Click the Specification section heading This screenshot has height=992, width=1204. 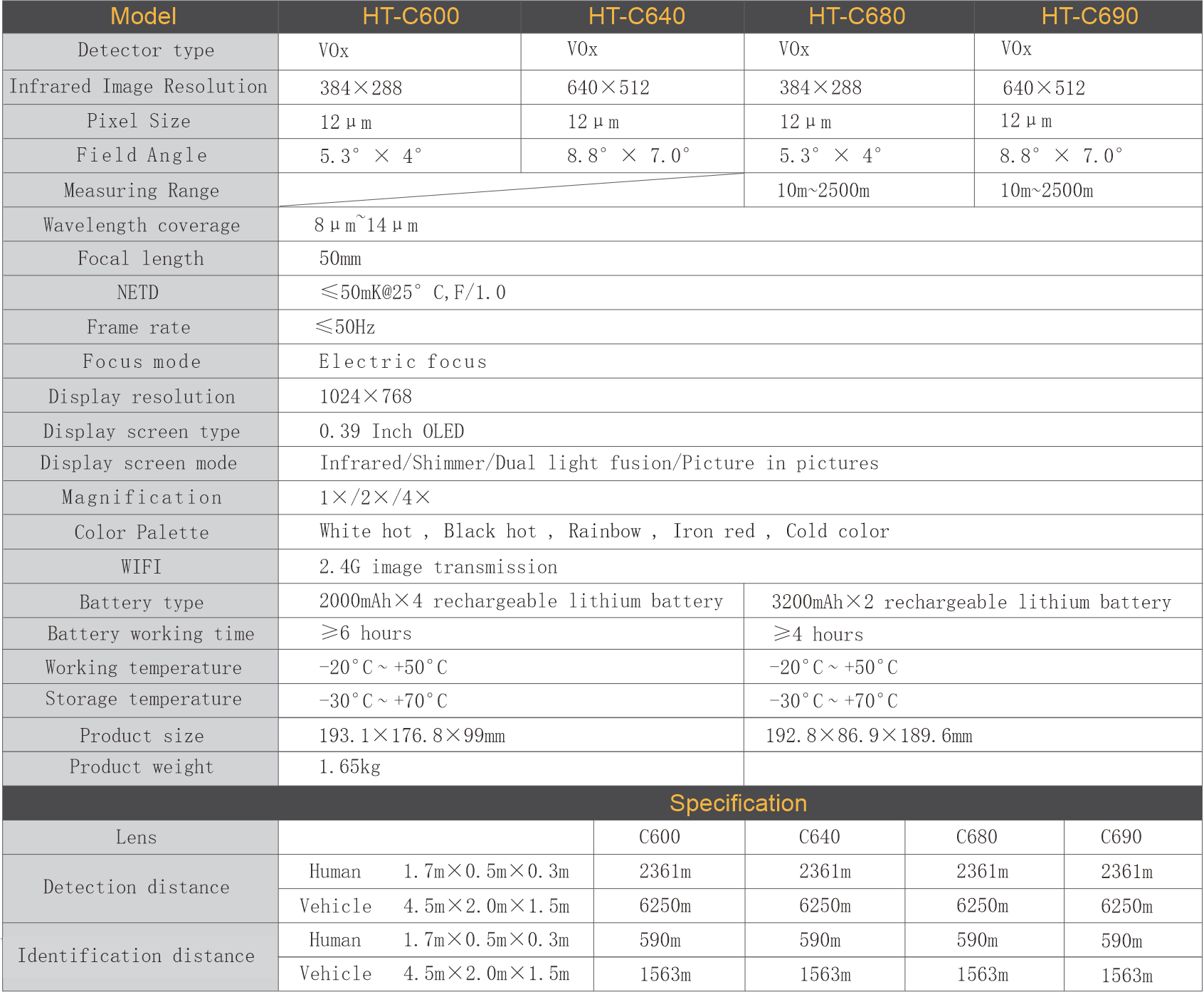[738, 803]
